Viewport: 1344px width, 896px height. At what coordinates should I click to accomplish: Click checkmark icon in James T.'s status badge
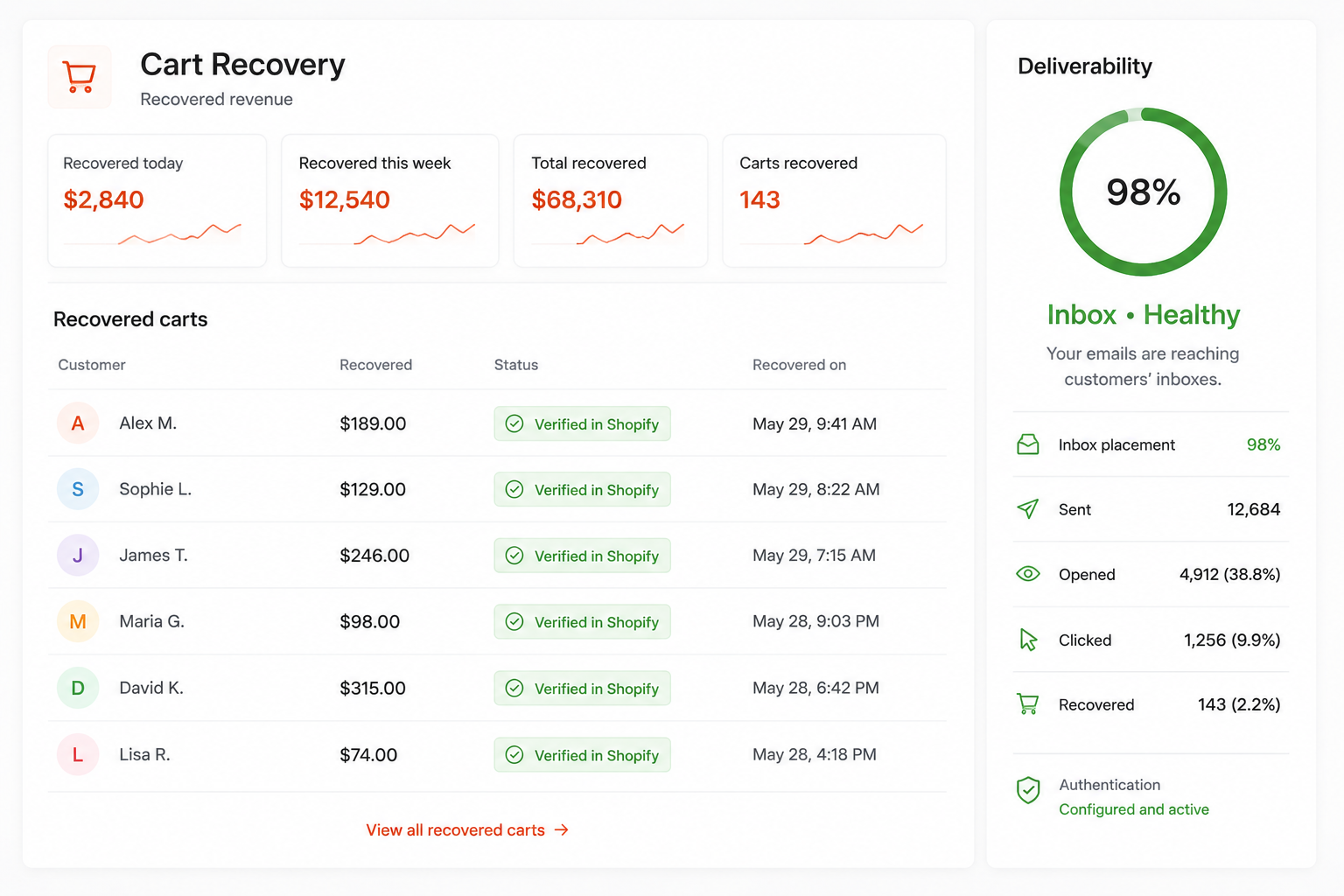pos(514,556)
